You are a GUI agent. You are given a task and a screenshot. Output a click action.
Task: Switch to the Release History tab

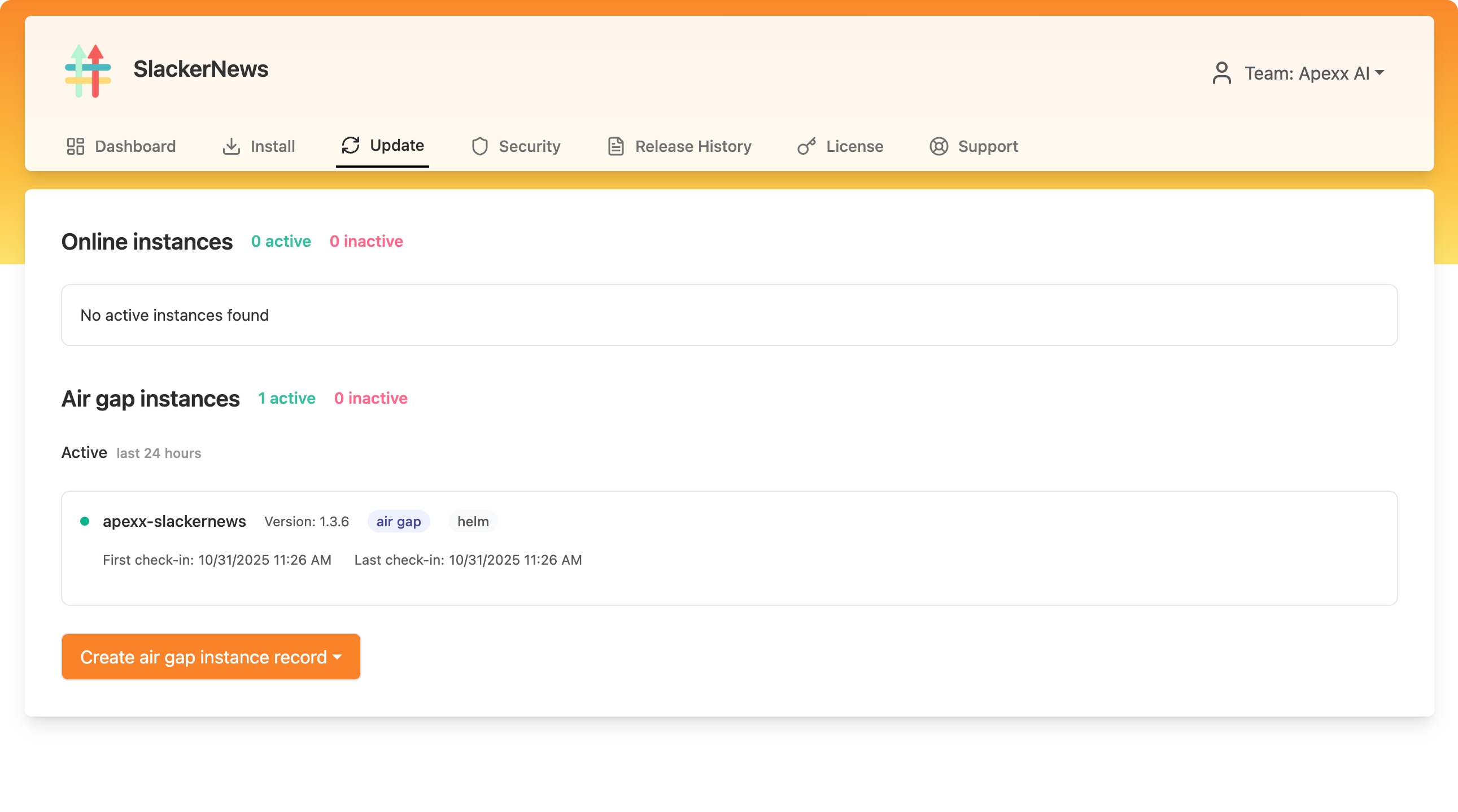pyautogui.click(x=693, y=146)
